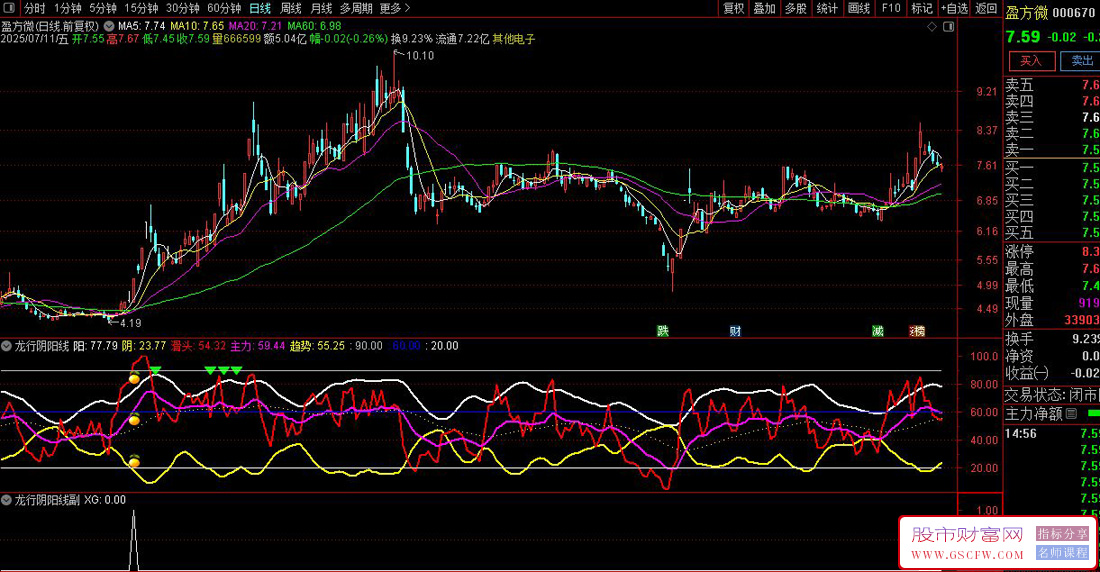The height and width of the screenshot is (572, 1100).
Task: Click the first green triangle sell marker
Action: (x=155, y=370)
